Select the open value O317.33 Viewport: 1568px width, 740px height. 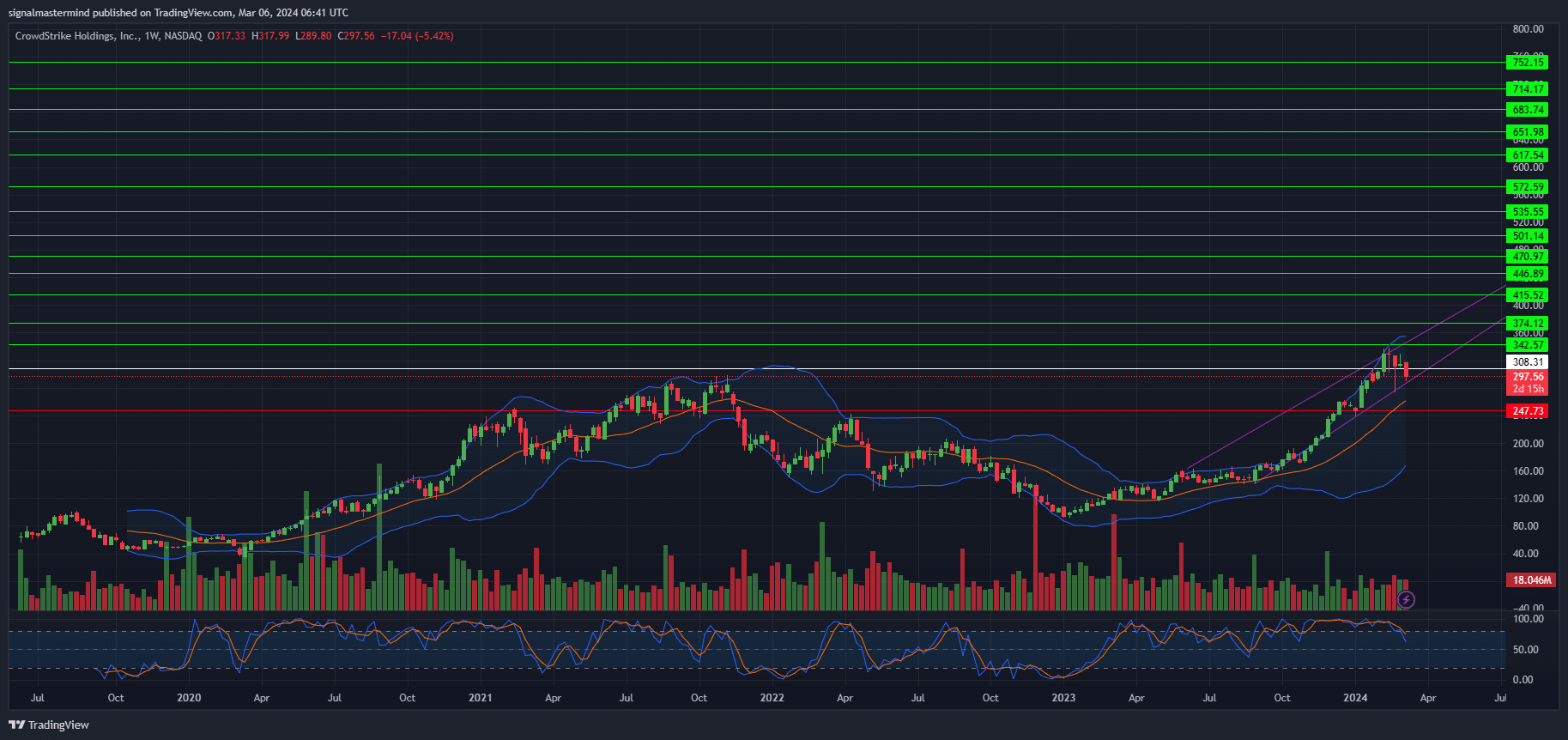click(x=227, y=36)
